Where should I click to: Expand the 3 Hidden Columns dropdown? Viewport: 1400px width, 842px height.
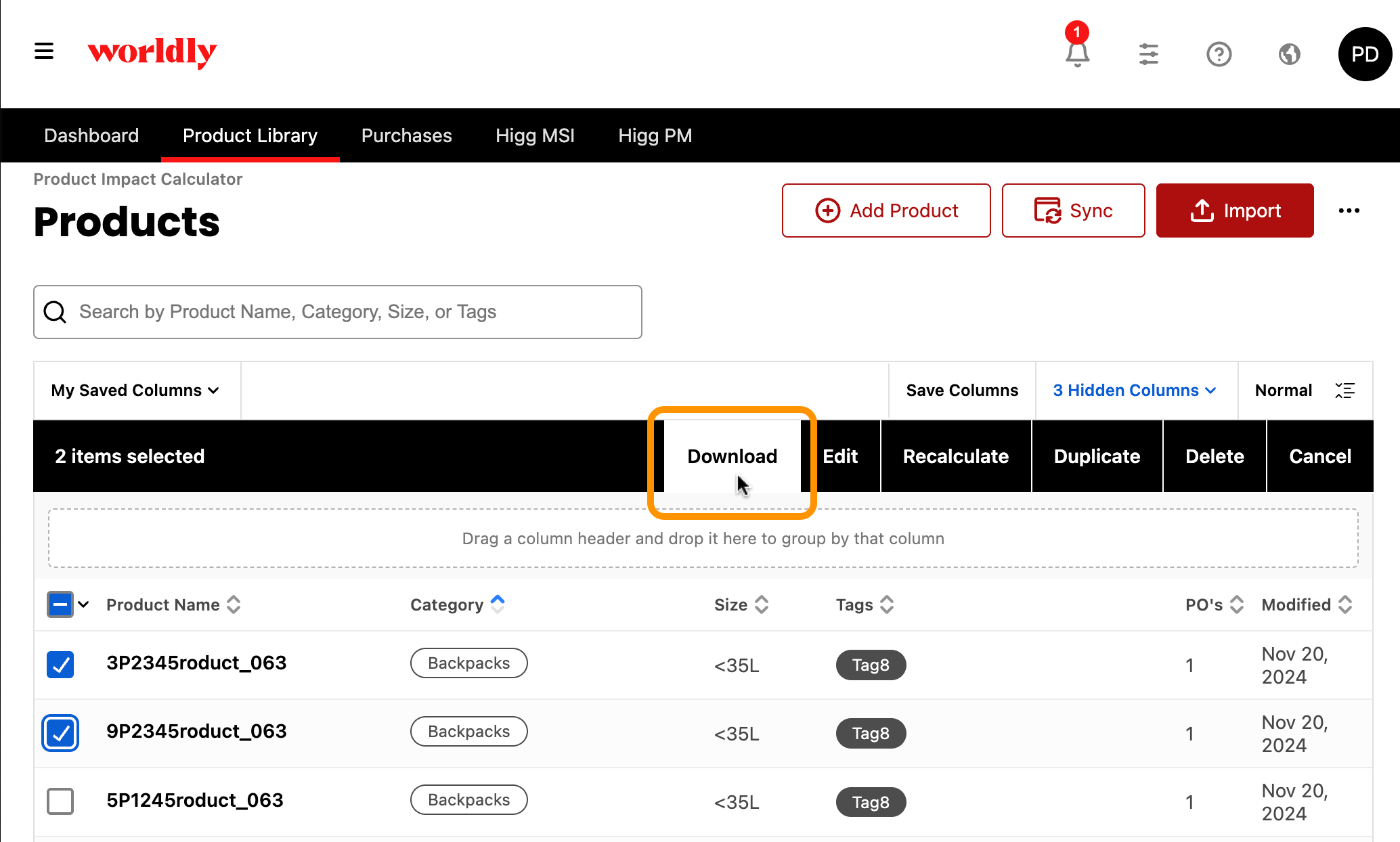click(1135, 391)
